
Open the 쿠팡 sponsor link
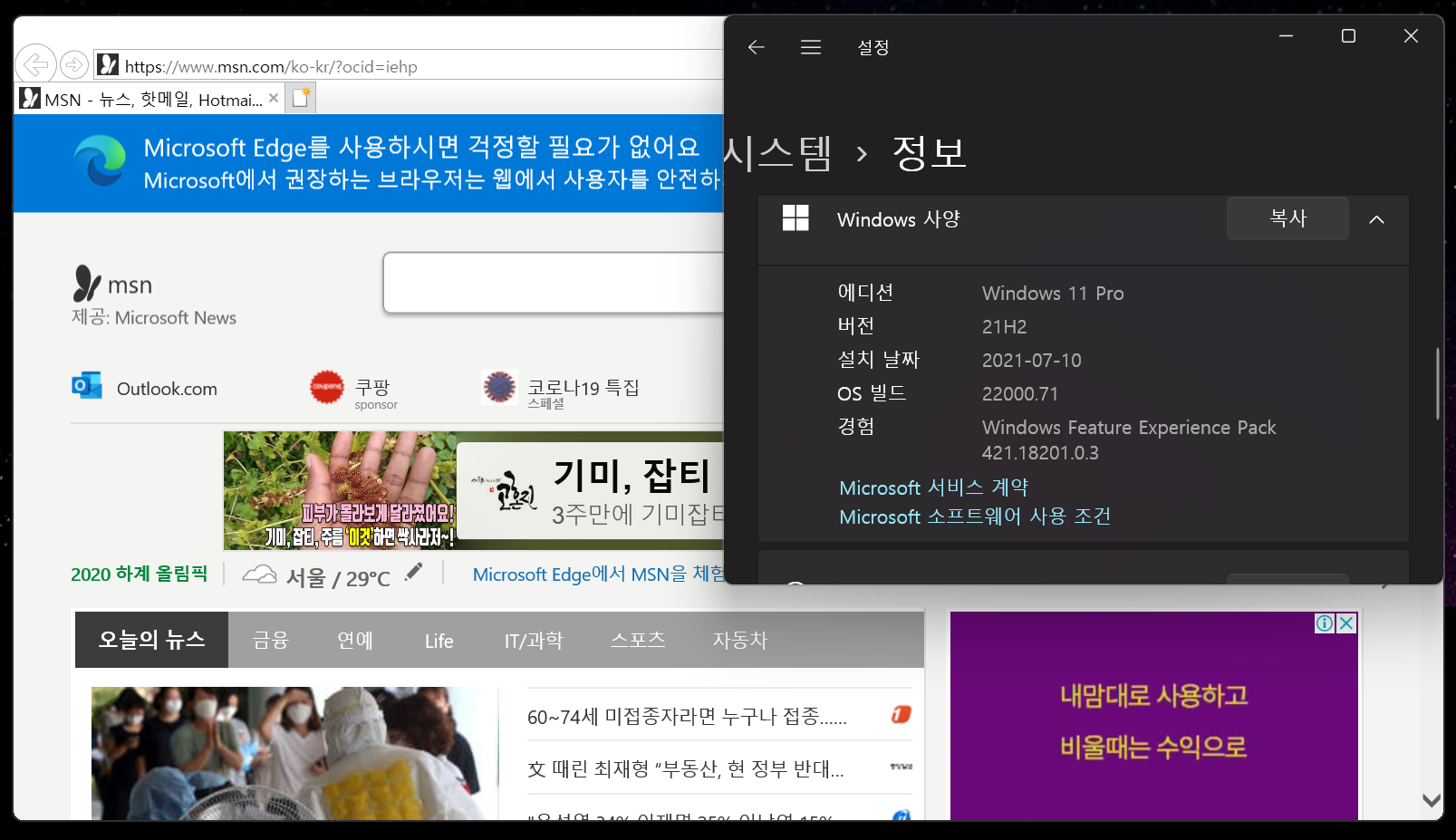372,388
